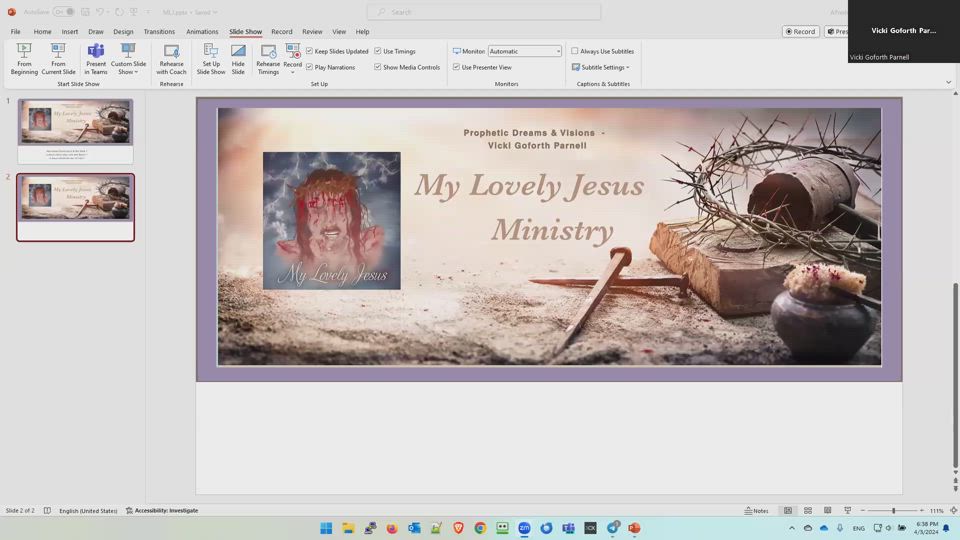
Task: Click the zoom slider in status bar
Action: pos(892,511)
